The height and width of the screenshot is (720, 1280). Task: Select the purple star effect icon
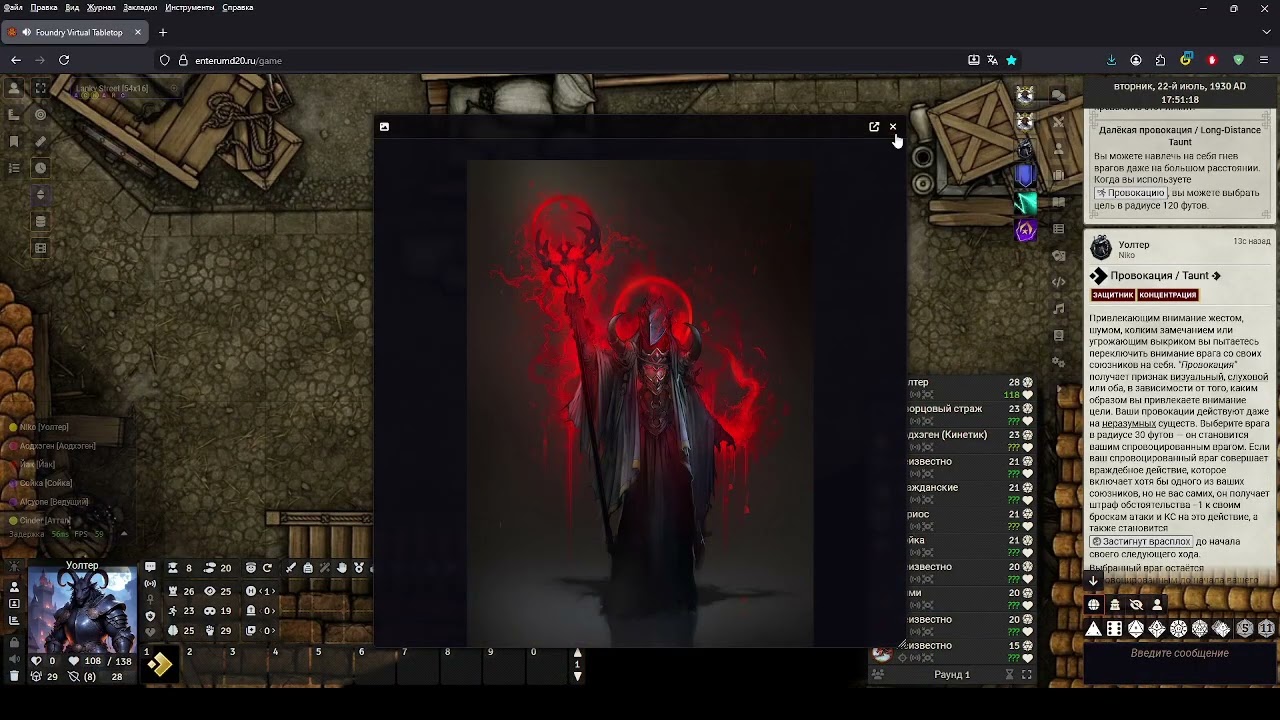(1025, 231)
